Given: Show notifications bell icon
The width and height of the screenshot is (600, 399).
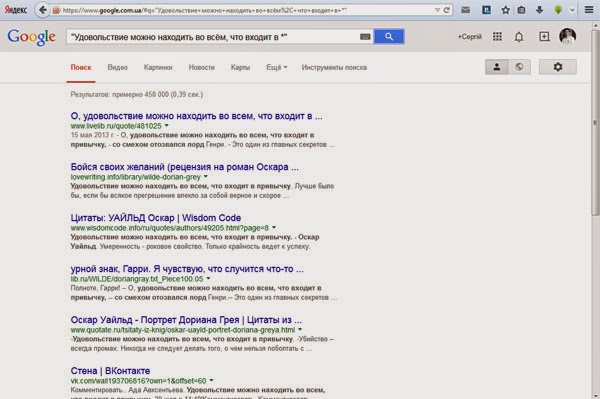Looking at the screenshot, I should 519,37.
